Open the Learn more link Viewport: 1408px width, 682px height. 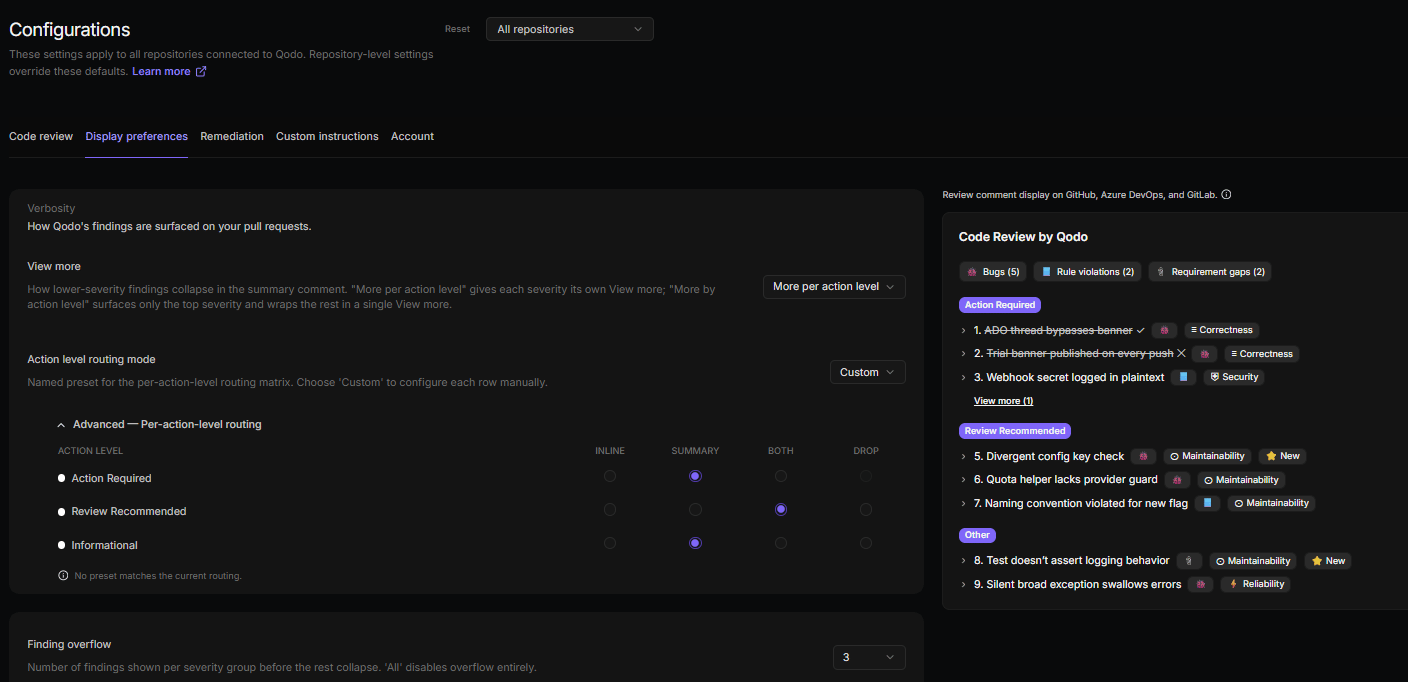coord(161,72)
